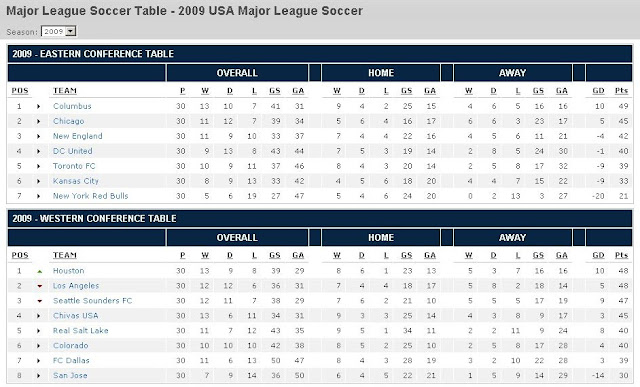Click the Western AWAY section header

pyautogui.click(x=512, y=238)
